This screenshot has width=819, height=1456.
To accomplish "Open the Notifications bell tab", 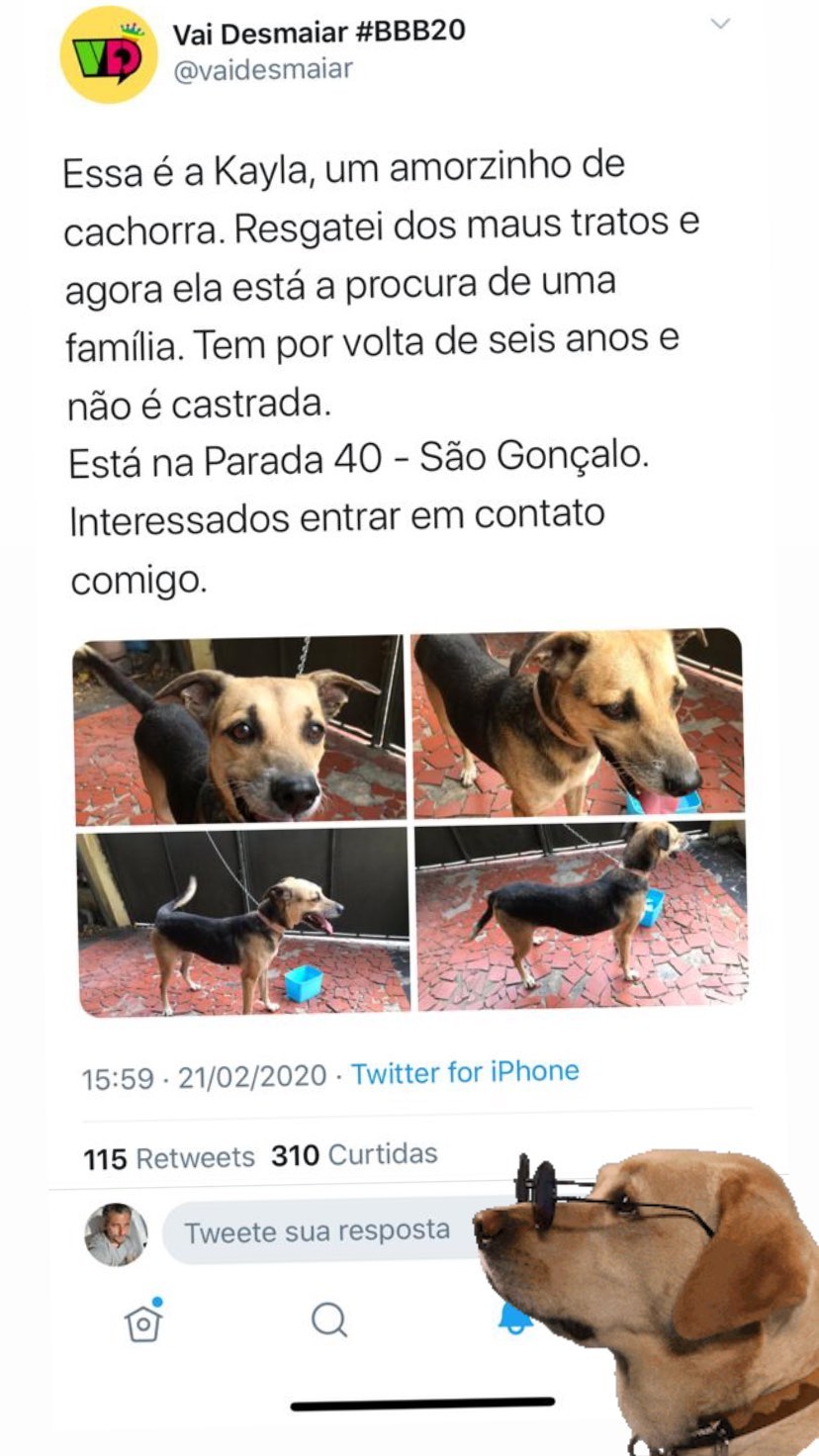I will coord(513,1319).
